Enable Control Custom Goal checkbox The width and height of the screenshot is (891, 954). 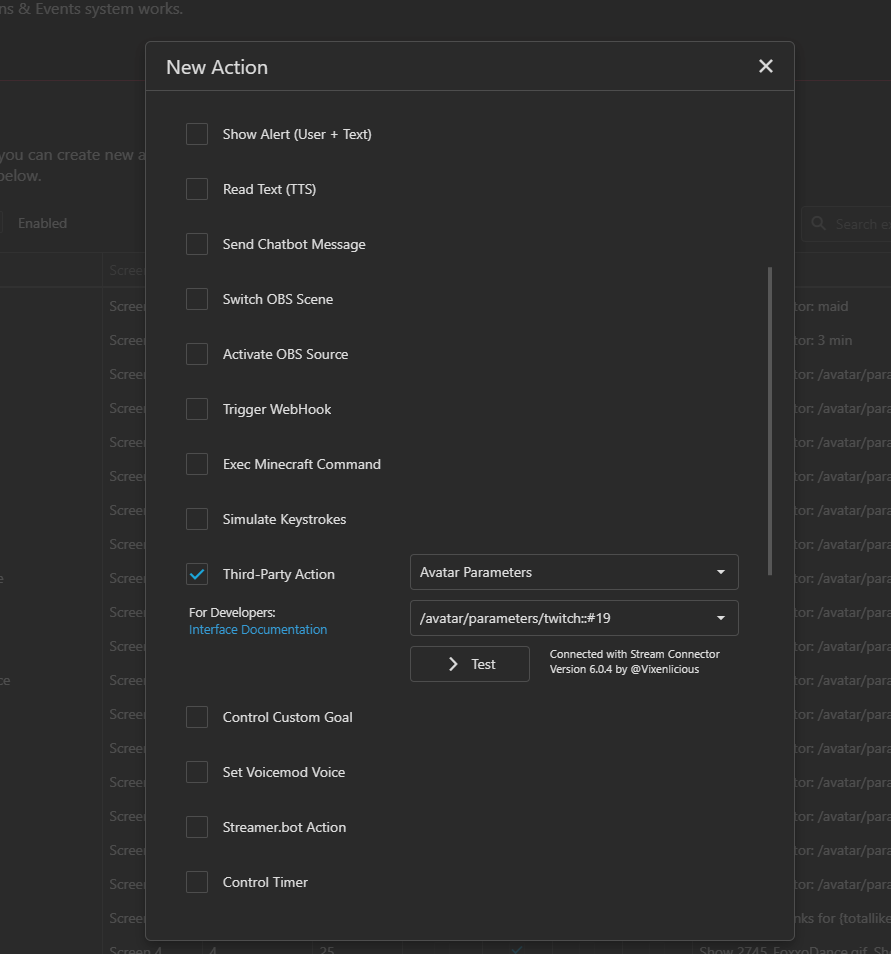pyautogui.click(x=197, y=717)
